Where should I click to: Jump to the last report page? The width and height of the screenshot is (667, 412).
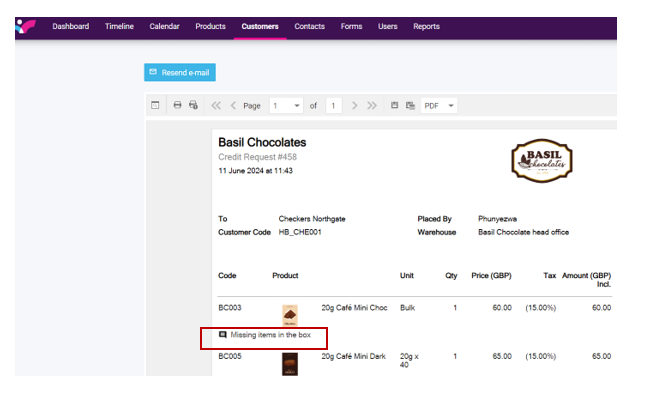point(371,105)
